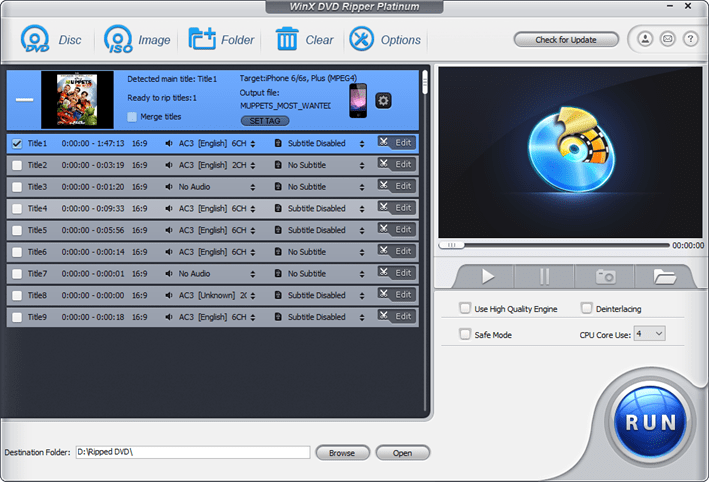Check the Title4 checkbox

(x=17, y=209)
